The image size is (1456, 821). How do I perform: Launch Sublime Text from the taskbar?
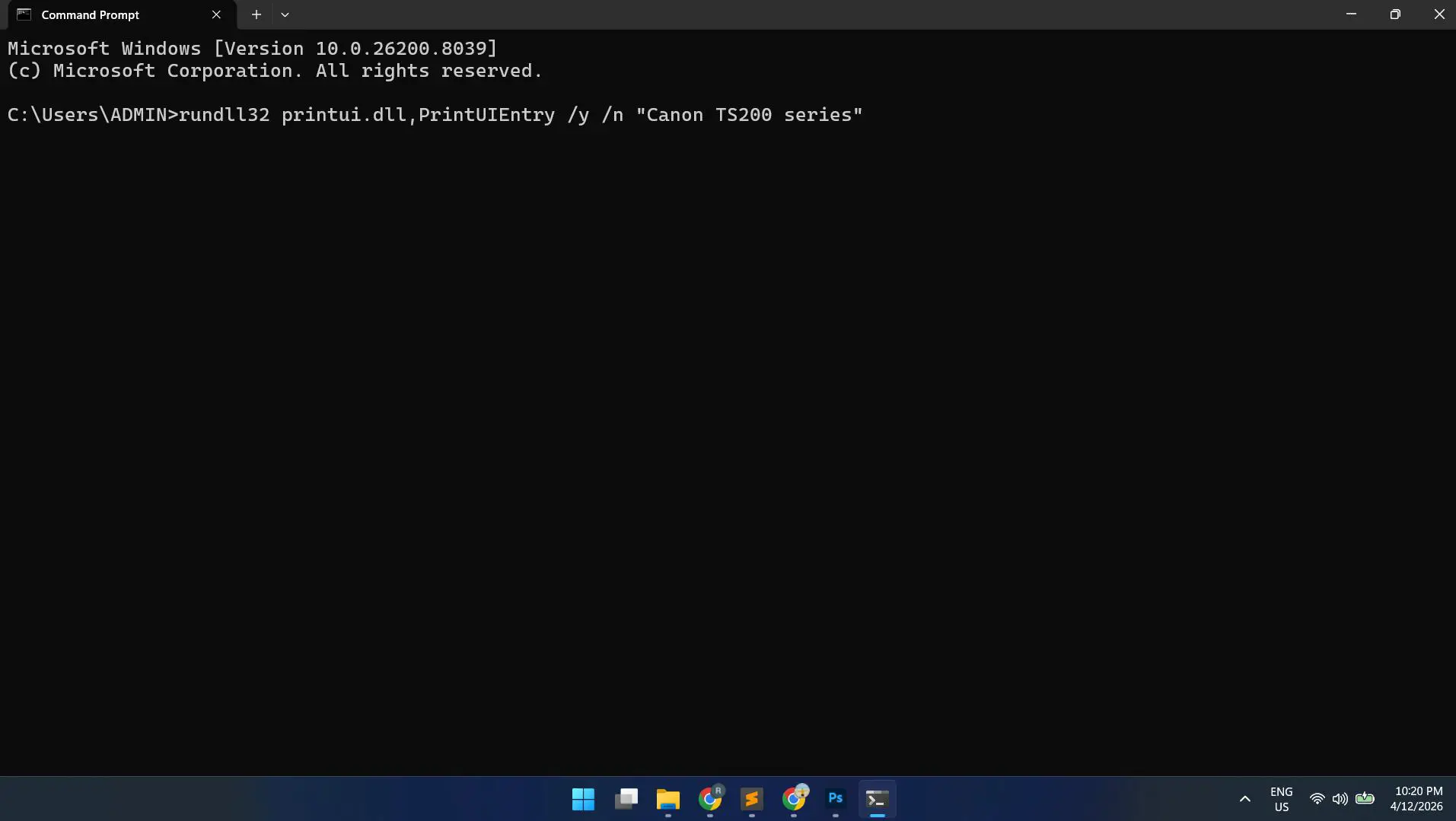(x=752, y=799)
